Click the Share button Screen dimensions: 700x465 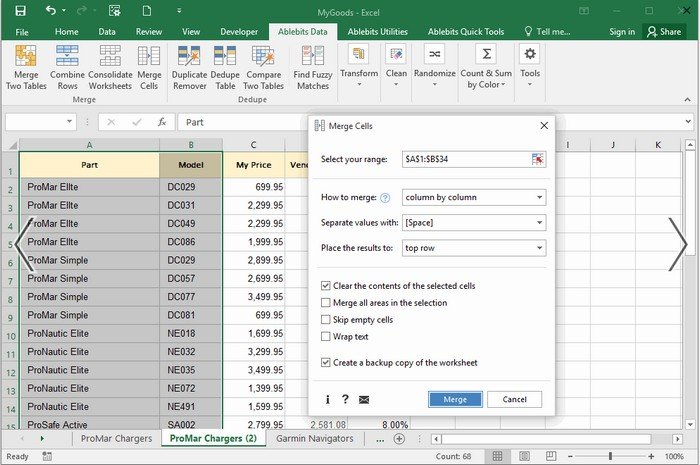[x=664, y=32]
